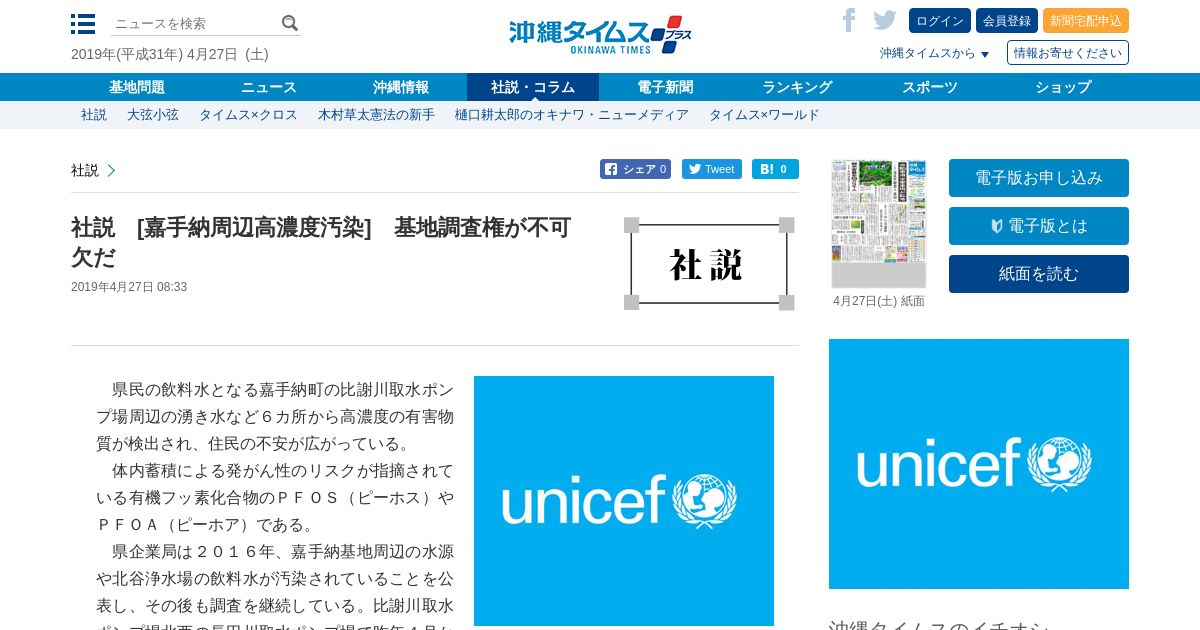The image size is (1200, 630).
Task: Click the unicef ad in the sidebar
Action: (979, 464)
